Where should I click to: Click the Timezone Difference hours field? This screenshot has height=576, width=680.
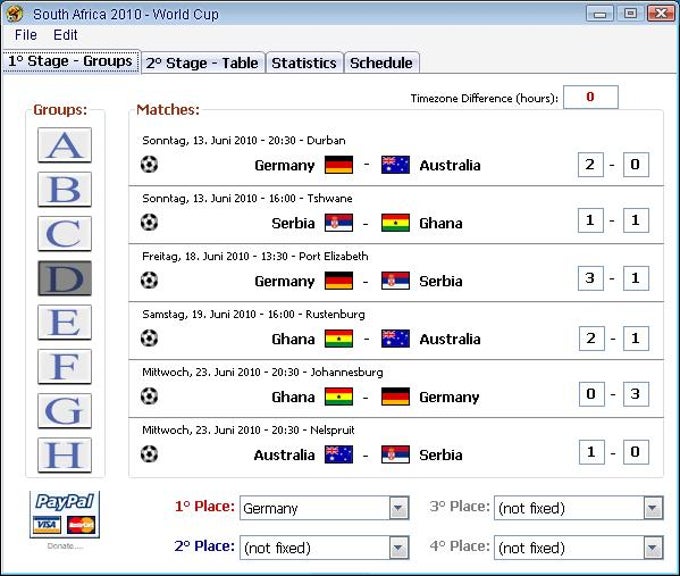tap(591, 97)
